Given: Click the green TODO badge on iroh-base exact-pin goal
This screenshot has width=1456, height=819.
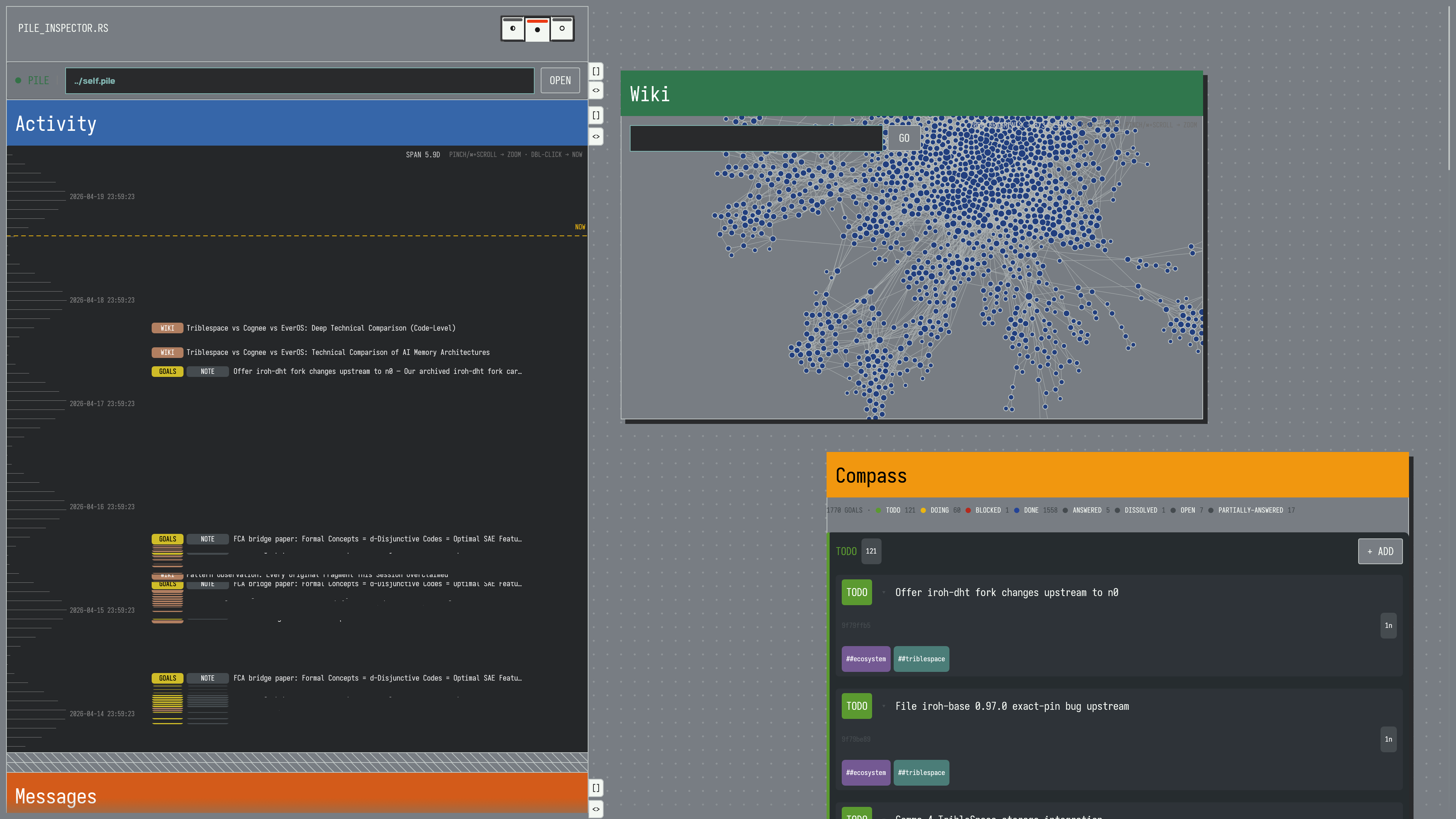Looking at the screenshot, I should [x=856, y=706].
